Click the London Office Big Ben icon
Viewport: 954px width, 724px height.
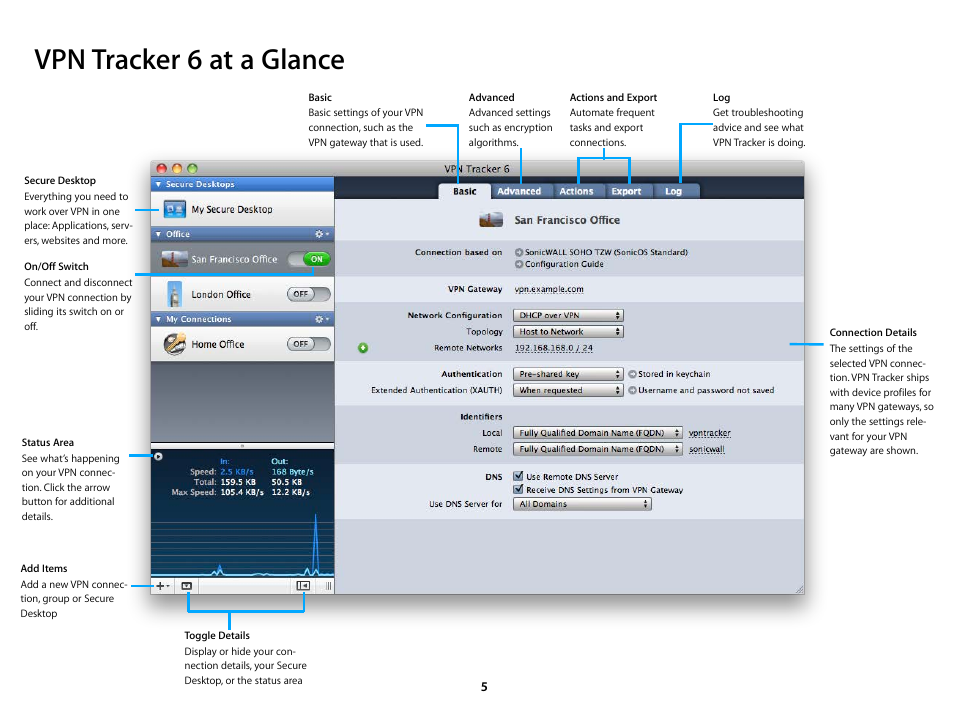click(x=175, y=294)
